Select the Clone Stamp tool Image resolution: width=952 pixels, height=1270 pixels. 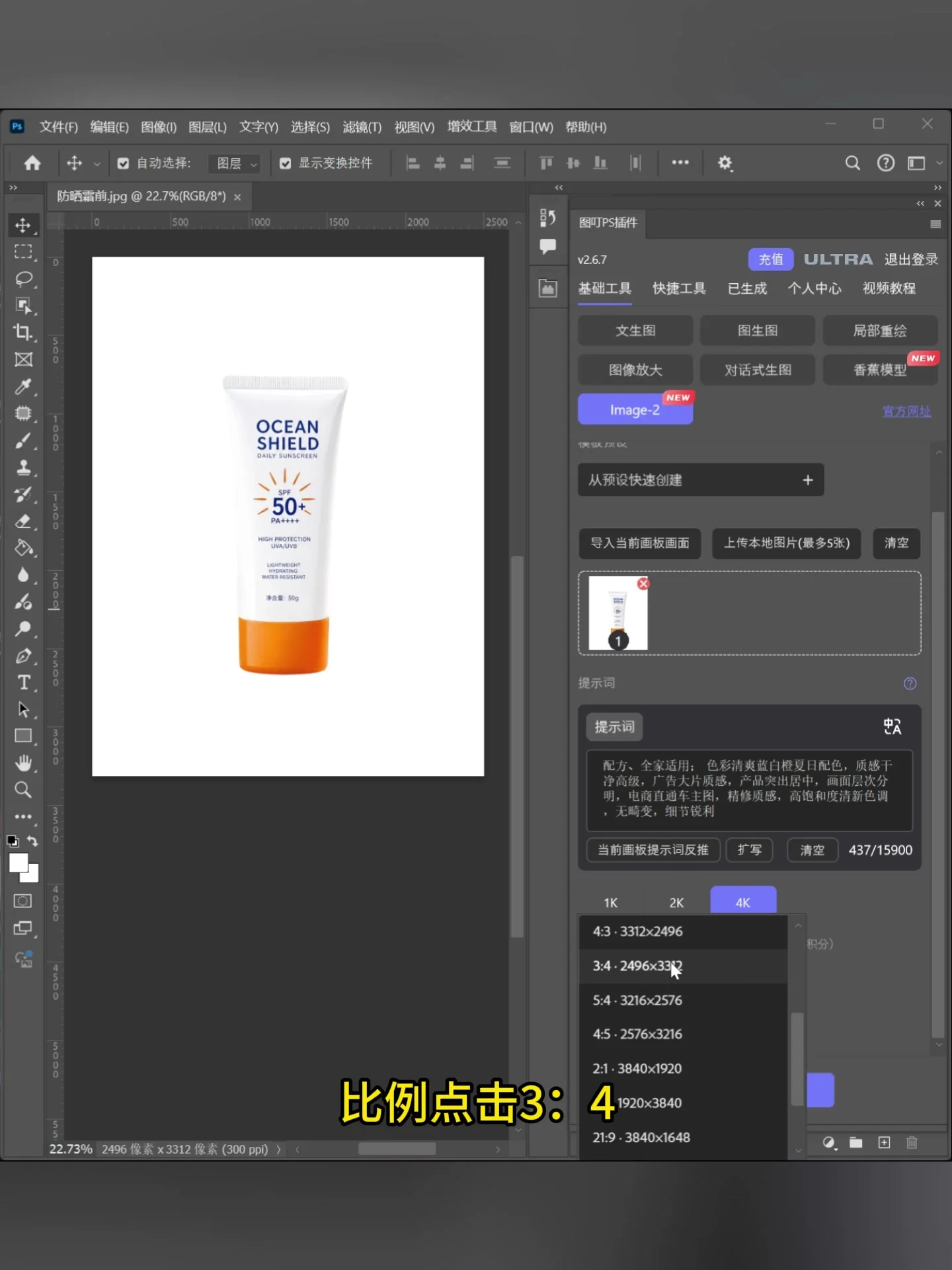tap(23, 468)
